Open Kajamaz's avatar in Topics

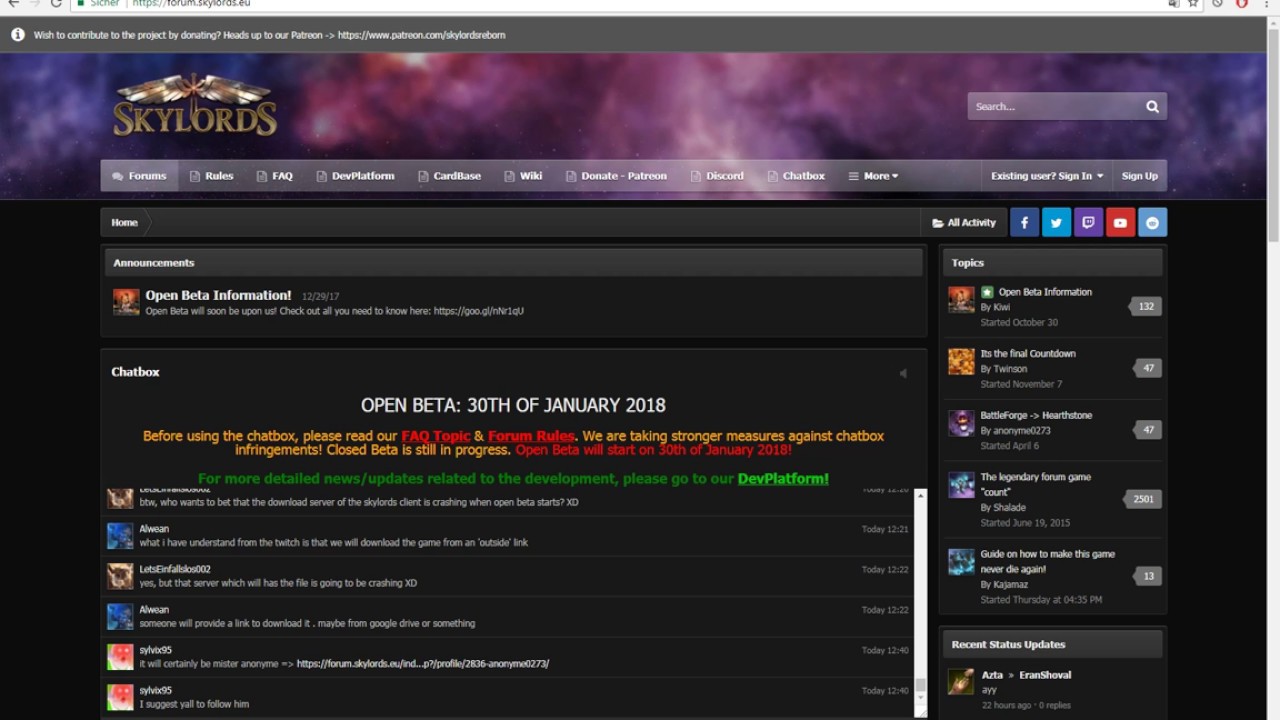tap(961, 562)
